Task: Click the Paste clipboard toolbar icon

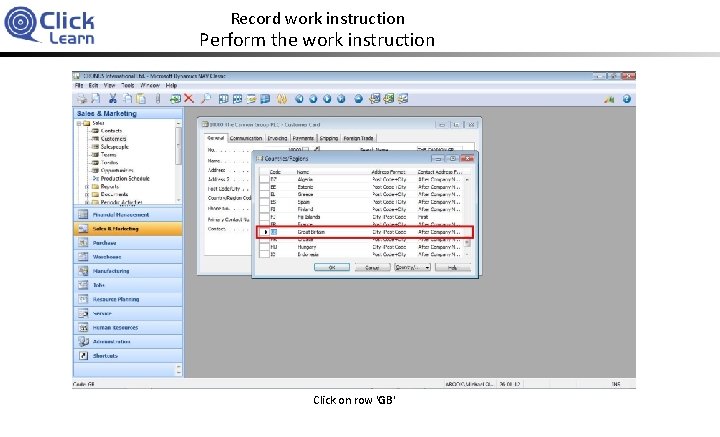Action: [141, 99]
